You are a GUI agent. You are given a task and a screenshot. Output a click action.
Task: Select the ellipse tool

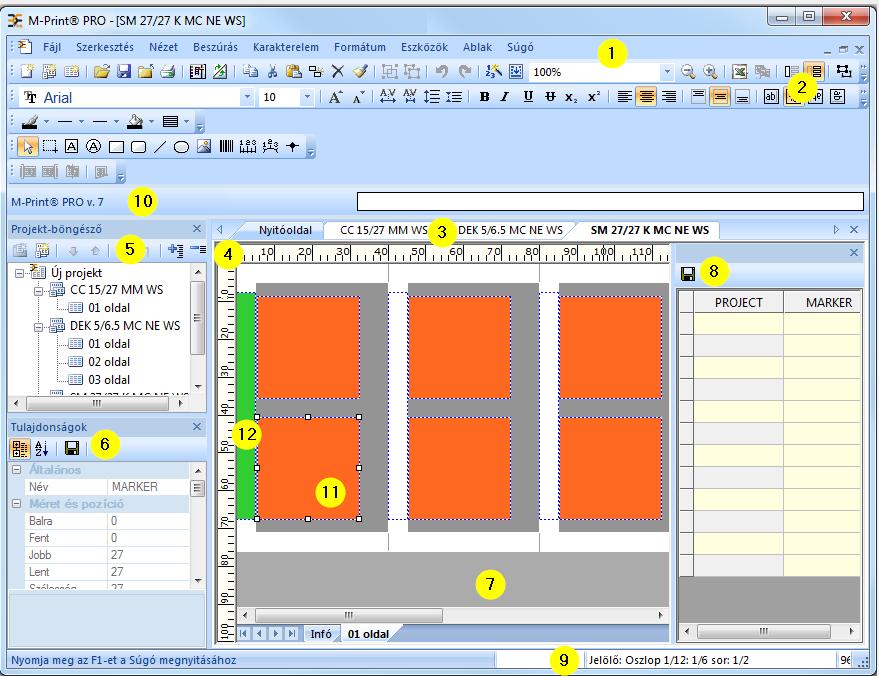(x=181, y=147)
